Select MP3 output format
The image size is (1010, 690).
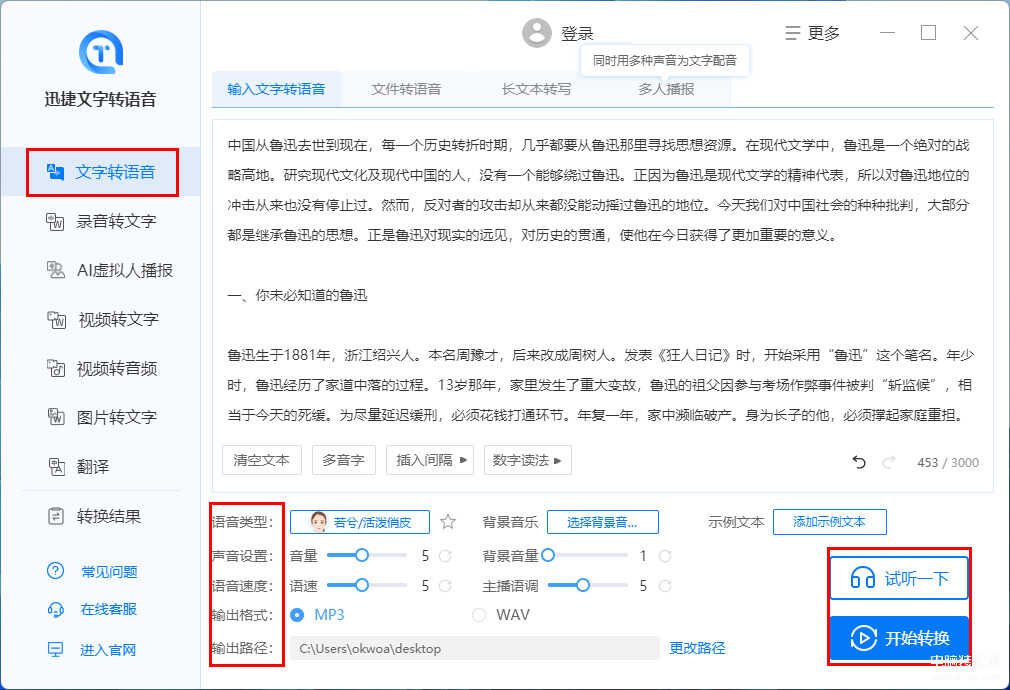[x=297, y=615]
